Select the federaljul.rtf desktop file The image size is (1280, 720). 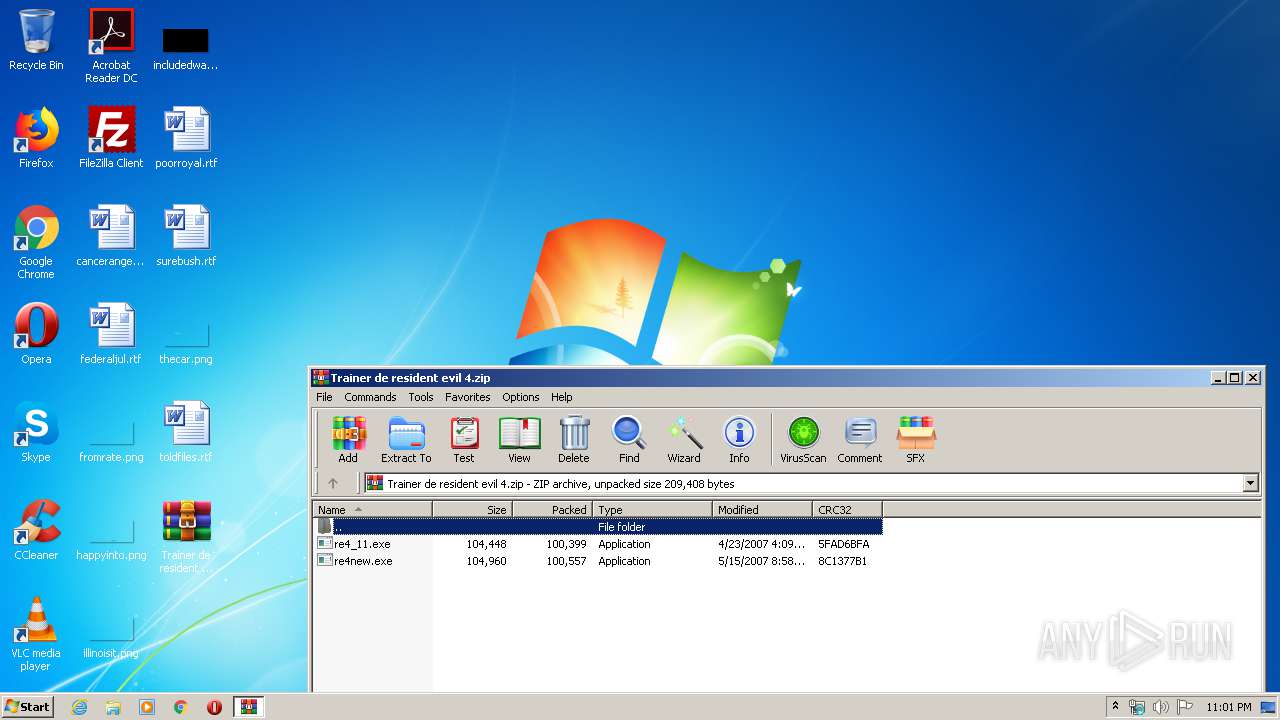coord(111,334)
